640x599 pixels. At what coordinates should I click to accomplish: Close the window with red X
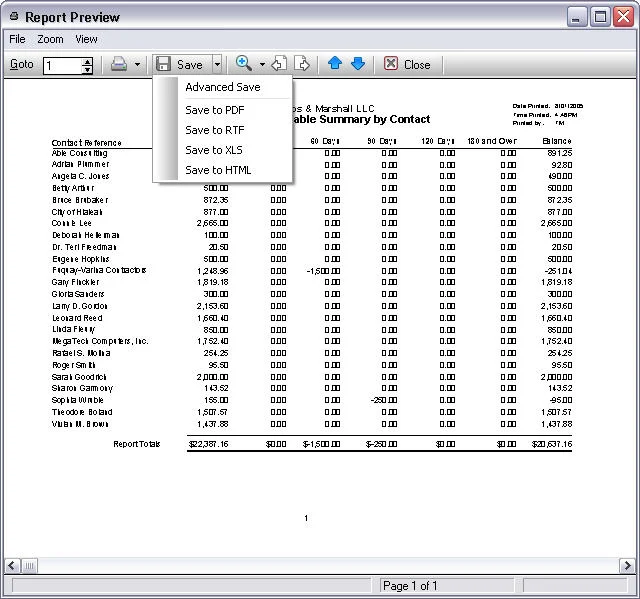point(624,17)
